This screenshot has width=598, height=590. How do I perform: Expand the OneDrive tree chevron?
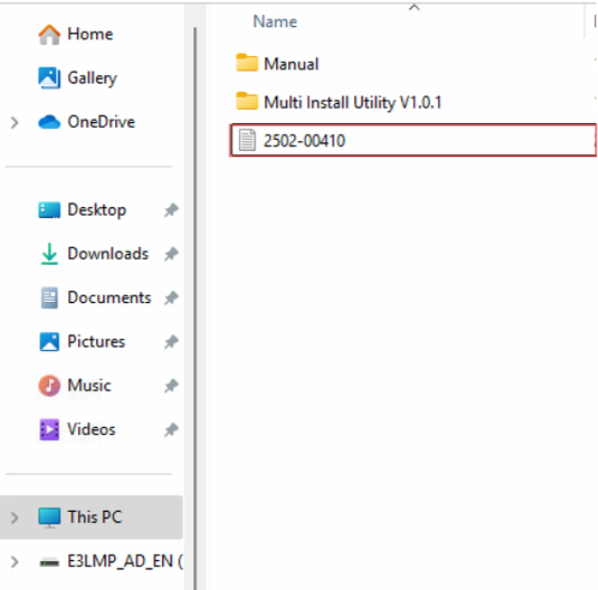pyautogui.click(x=14, y=122)
